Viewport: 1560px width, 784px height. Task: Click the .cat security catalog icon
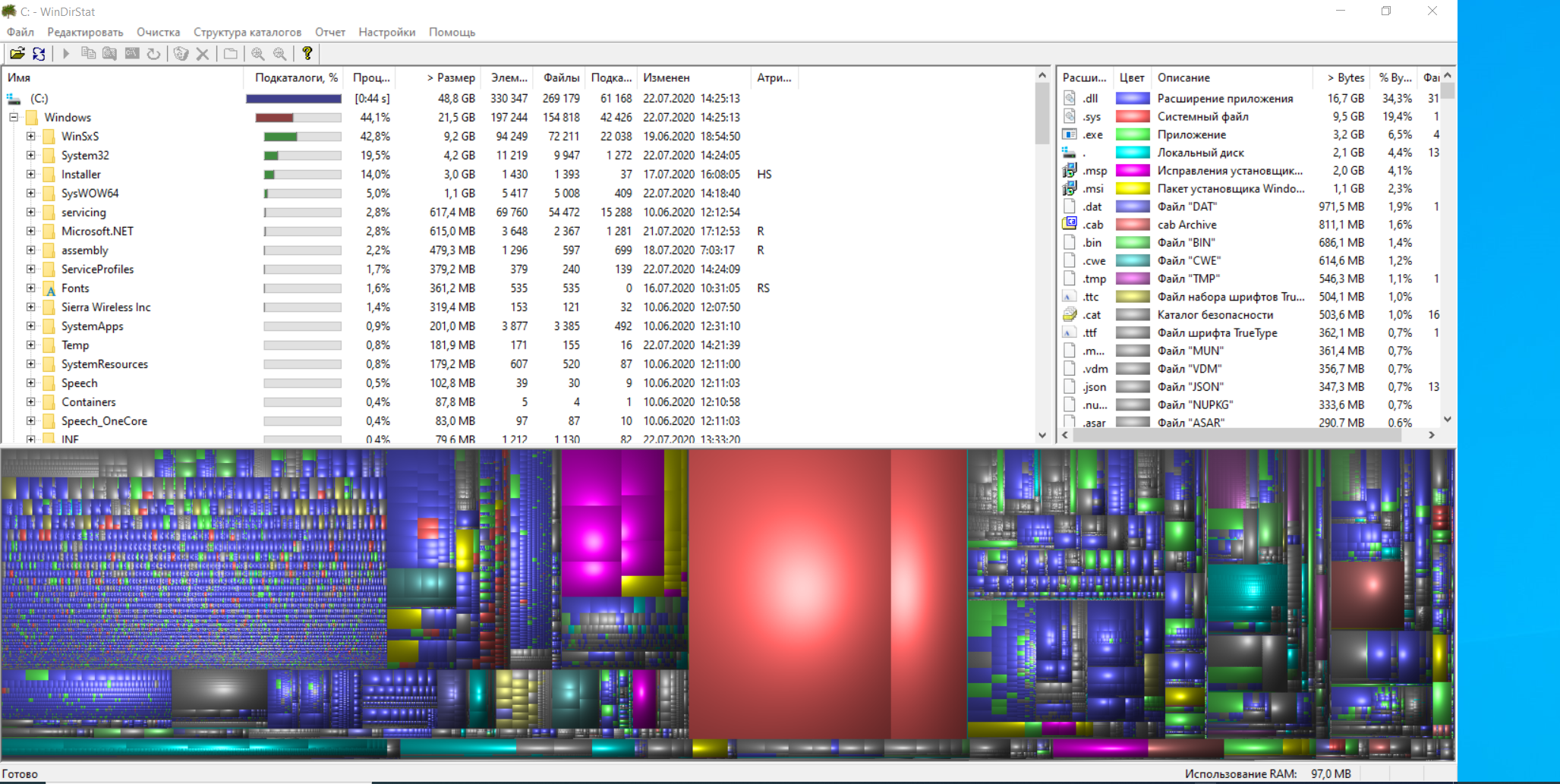(x=1070, y=314)
